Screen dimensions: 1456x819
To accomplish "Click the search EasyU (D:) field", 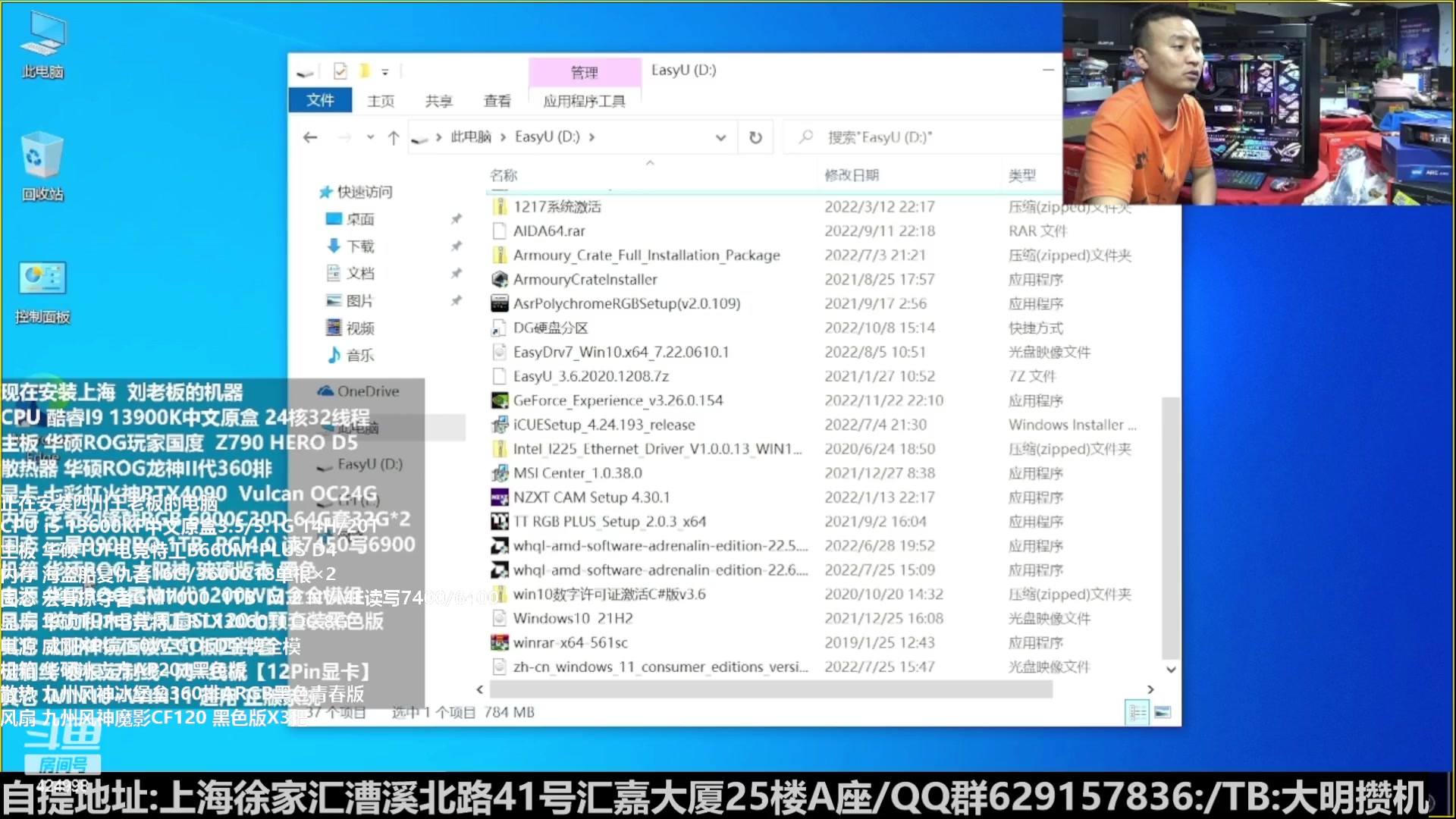I will click(921, 137).
